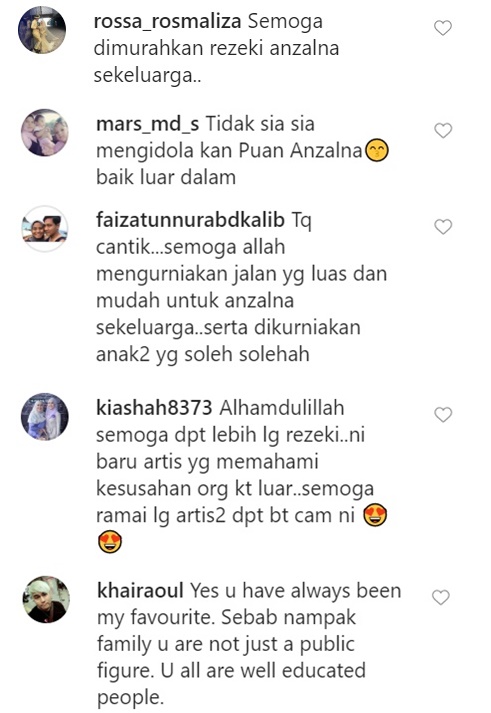Screen dimensions: 491x713
Task: Tap the heart next to mars_md_s comment
Action: 443,131
